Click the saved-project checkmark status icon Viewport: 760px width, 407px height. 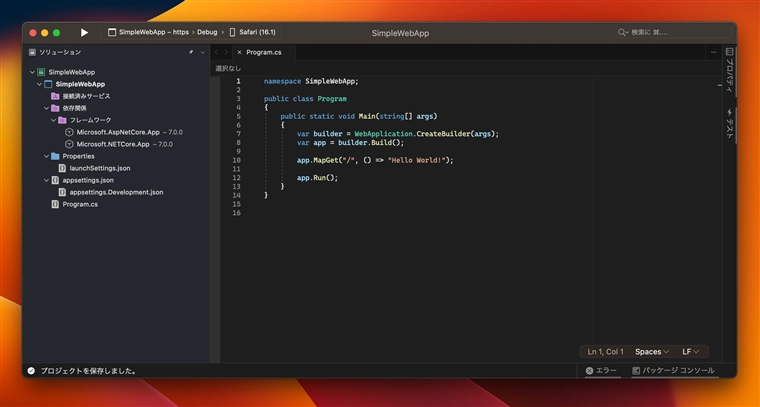click(x=31, y=371)
